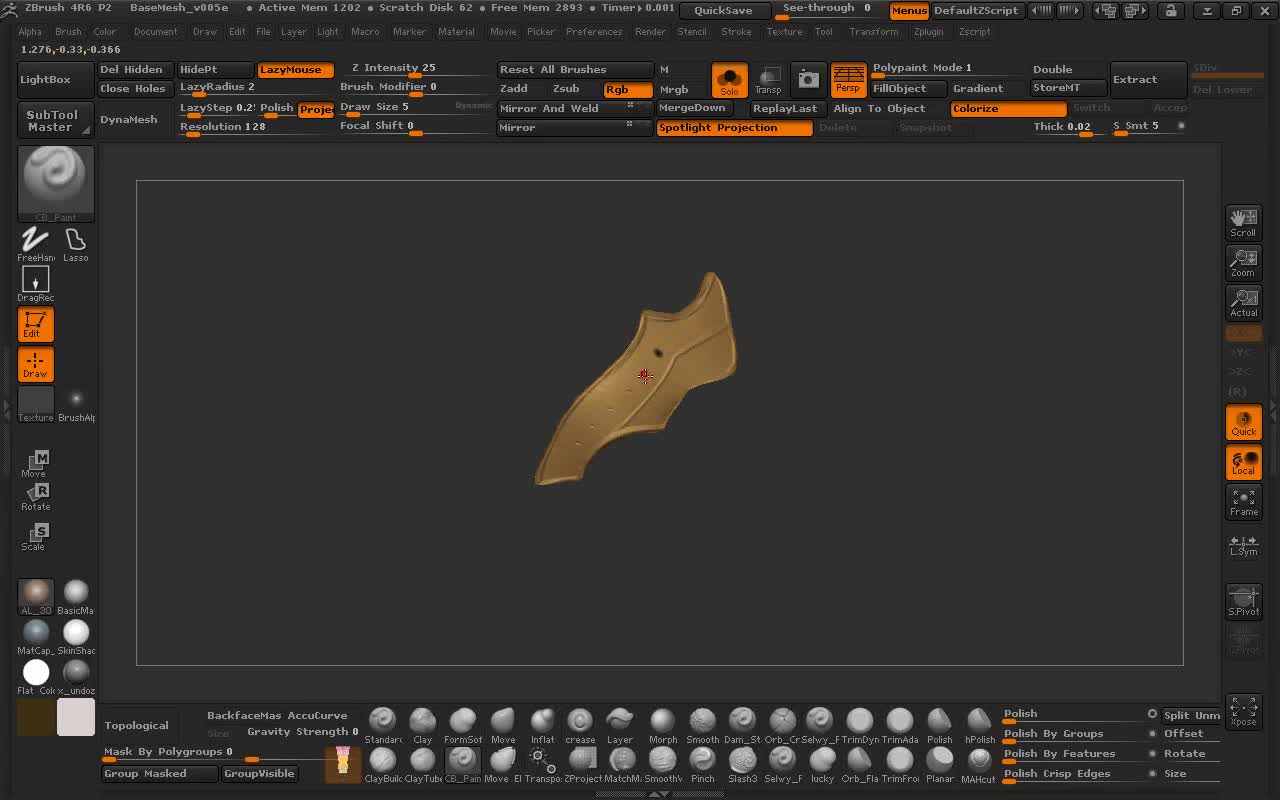Open the Brush menu
The image size is (1280, 800).
[68, 32]
